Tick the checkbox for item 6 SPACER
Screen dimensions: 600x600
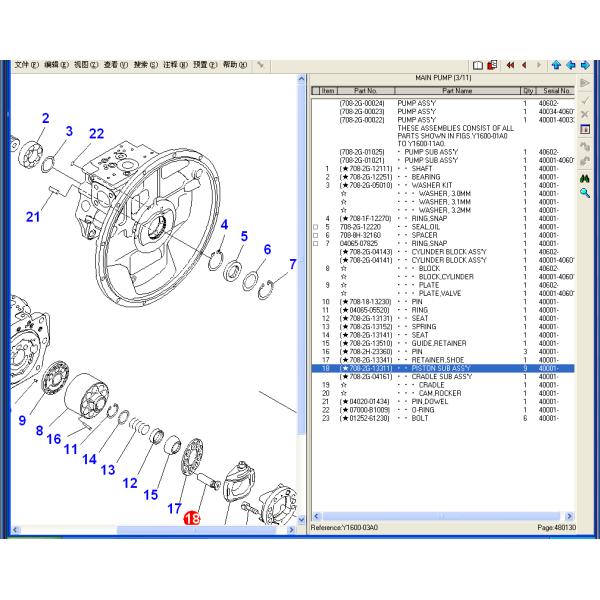316,235
